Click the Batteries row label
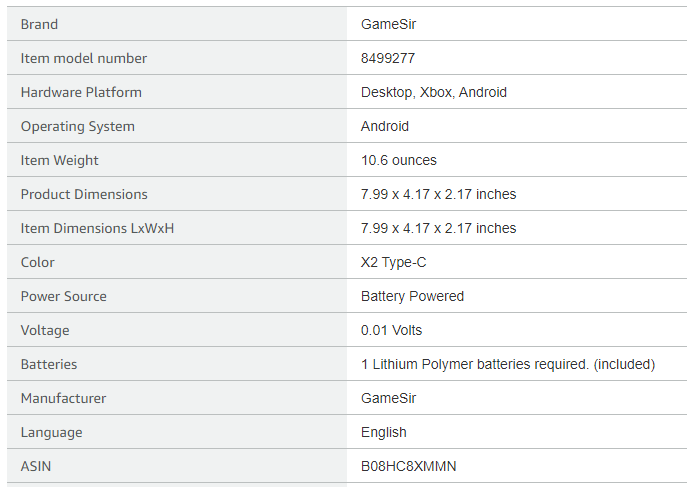 [x=49, y=364]
